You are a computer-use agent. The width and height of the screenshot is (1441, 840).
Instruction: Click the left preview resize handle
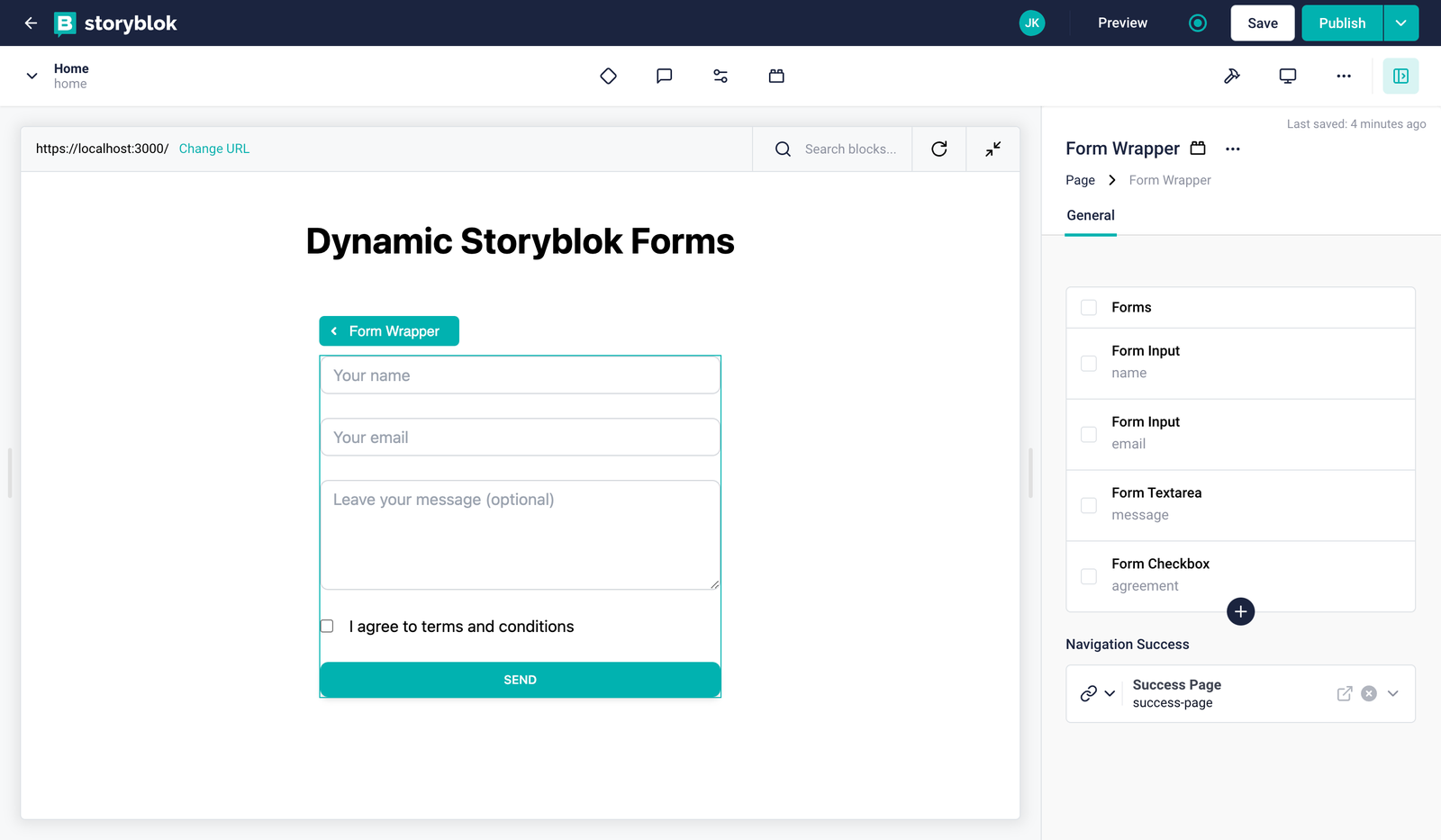(10, 473)
